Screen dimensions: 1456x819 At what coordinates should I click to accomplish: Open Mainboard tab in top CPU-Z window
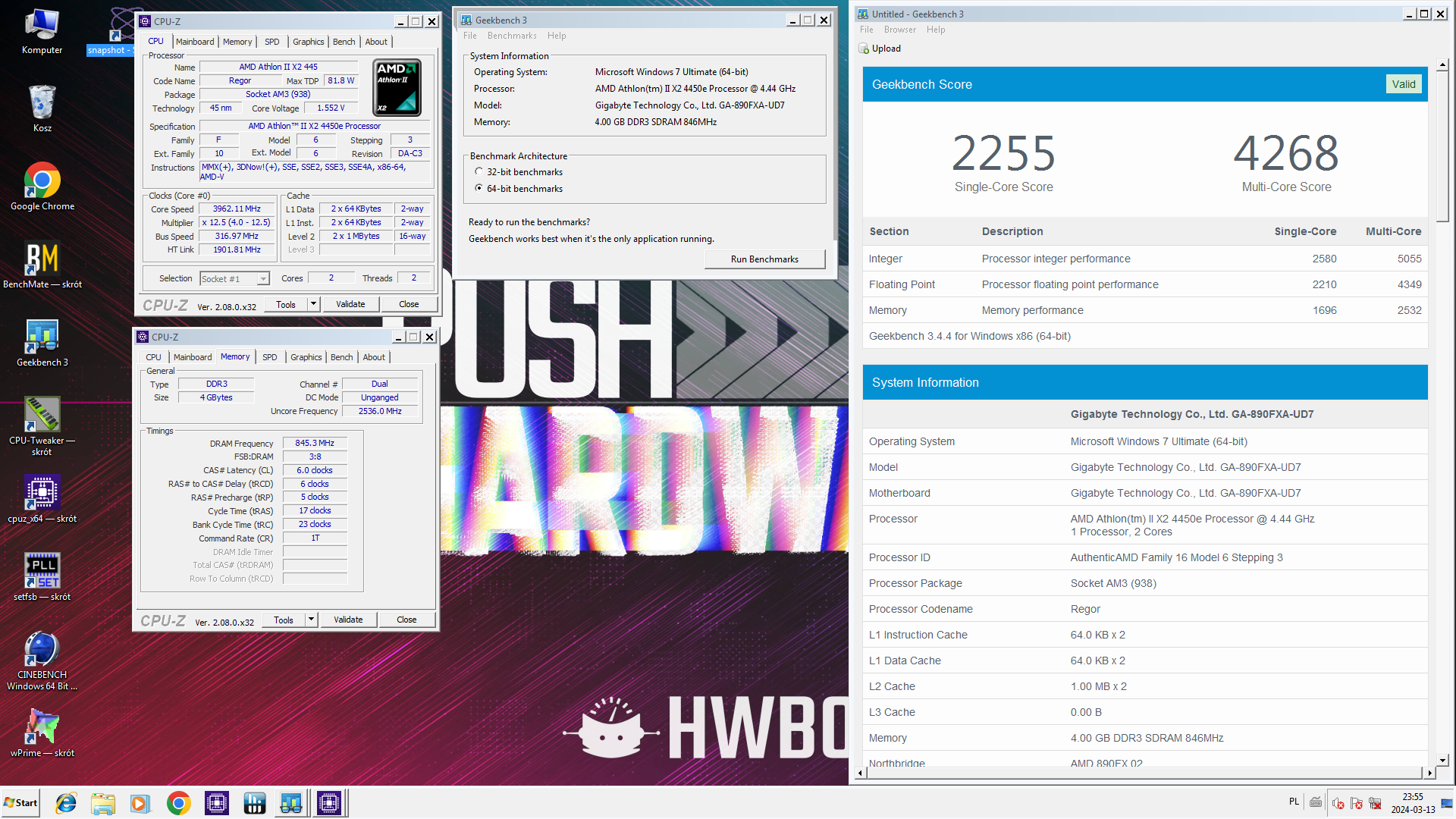click(195, 42)
